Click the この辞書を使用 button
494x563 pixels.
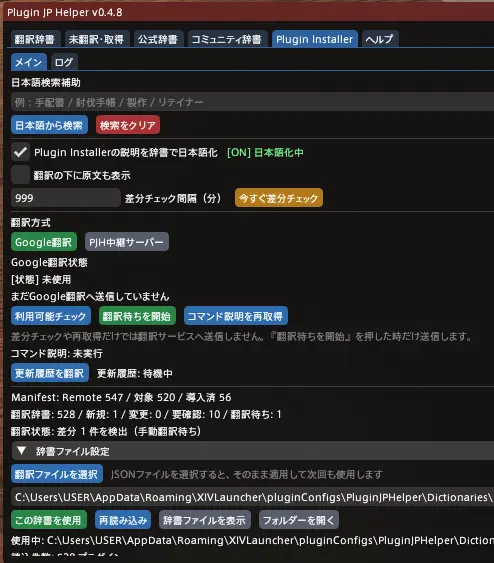49,520
